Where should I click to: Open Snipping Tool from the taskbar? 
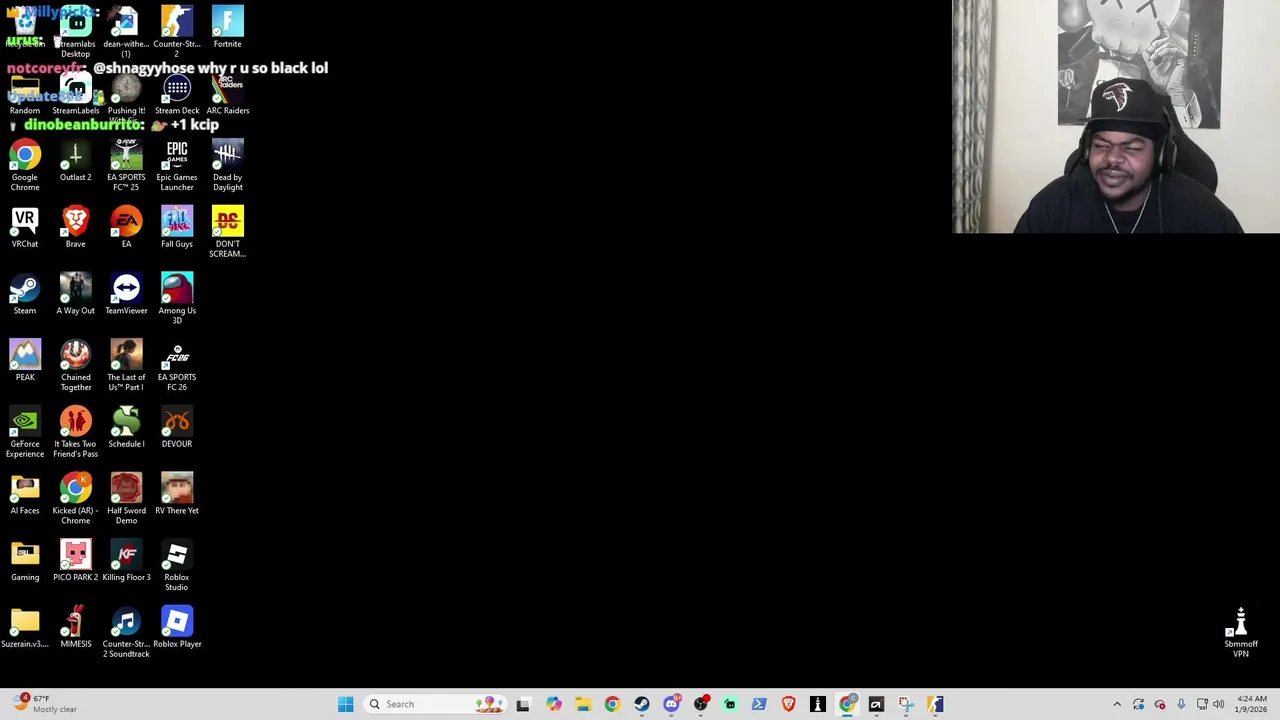pyautogui.click(x=906, y=704)
